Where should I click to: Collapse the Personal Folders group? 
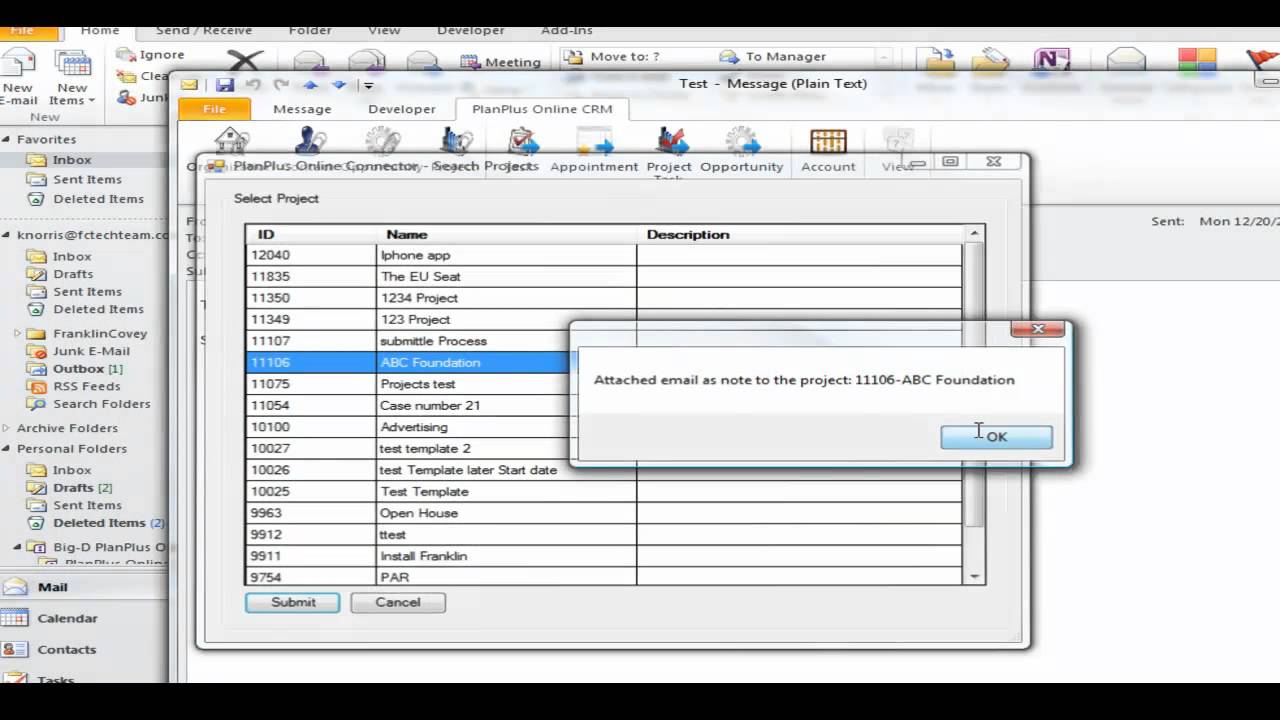(x=6, y=449)
